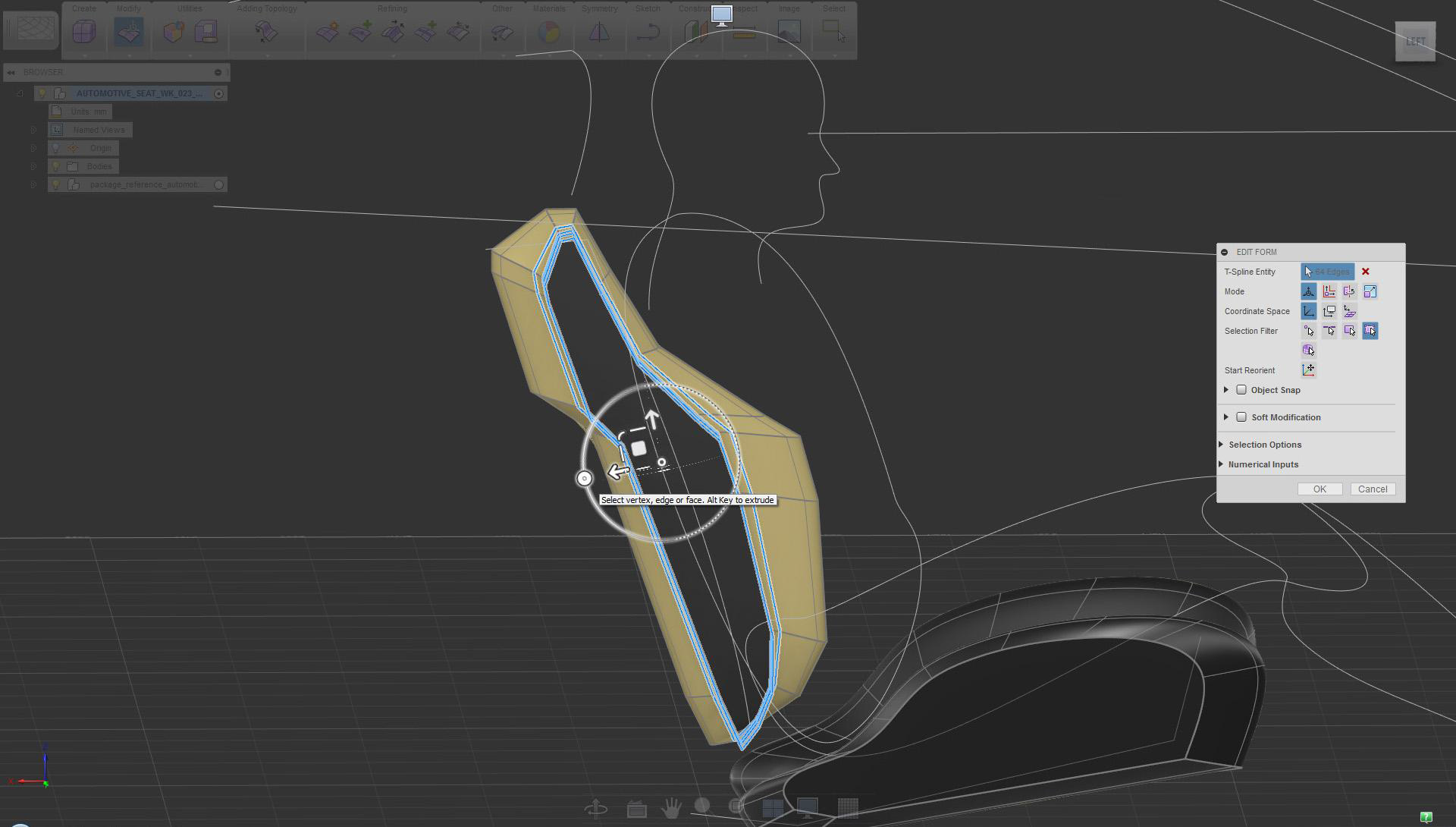The image size is (1456, 827).
Task: Select the Scale mode icon
Action: pyautogui.click(x=1370, y=291)
